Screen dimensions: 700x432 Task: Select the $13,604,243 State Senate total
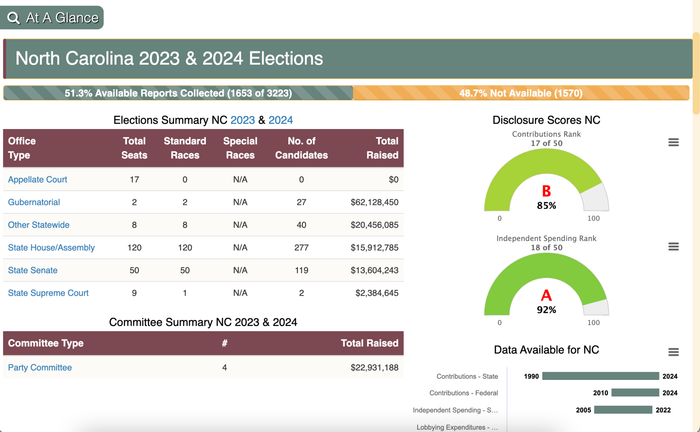[x=375, y=270]
